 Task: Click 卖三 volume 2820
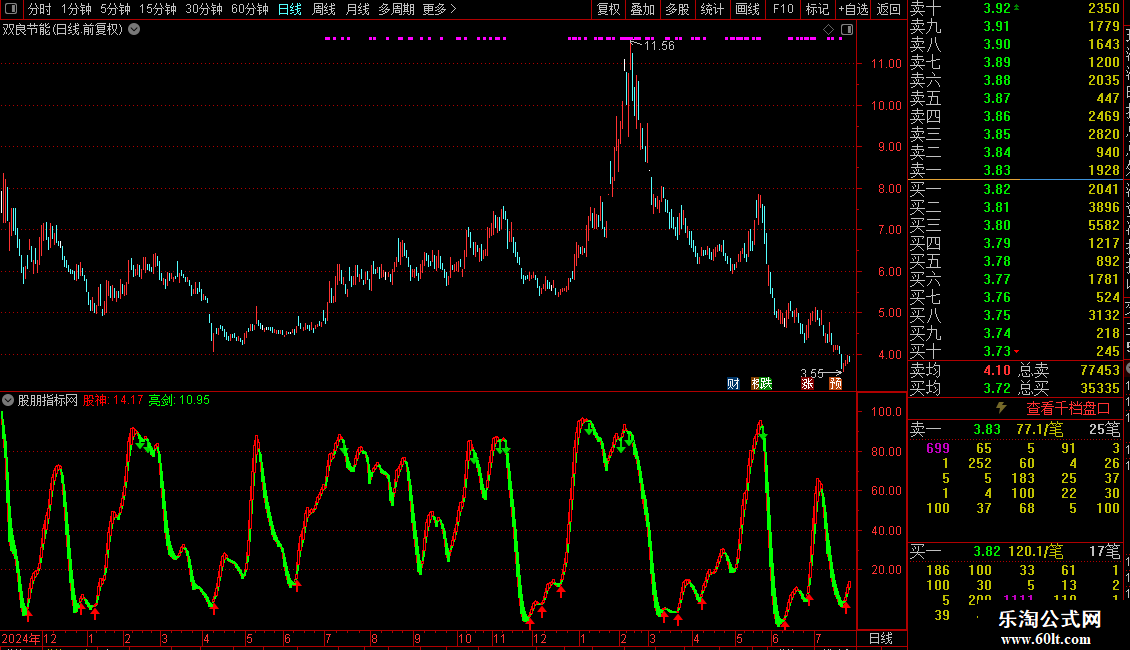point(1104,134)
